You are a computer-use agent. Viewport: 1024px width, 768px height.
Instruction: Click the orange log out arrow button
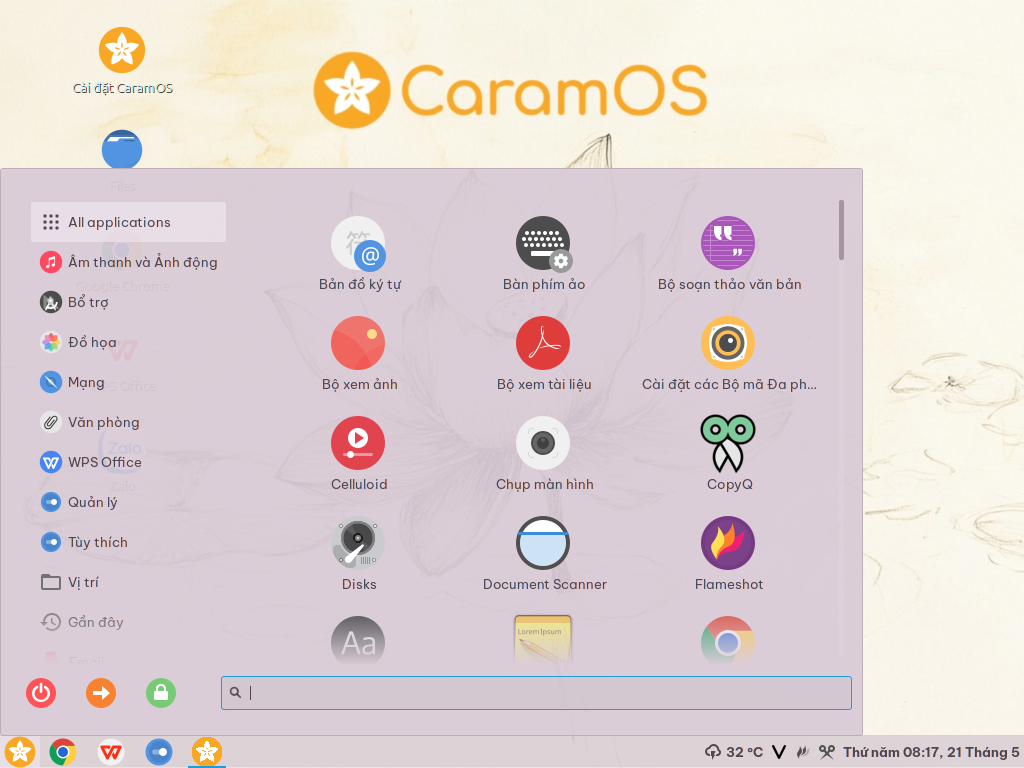pyautogui.click(x=101, y=693)
